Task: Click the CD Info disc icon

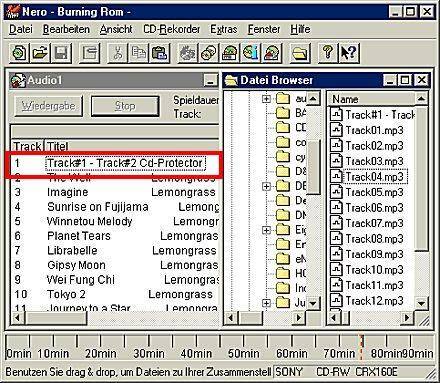Action: click(251, 53)
